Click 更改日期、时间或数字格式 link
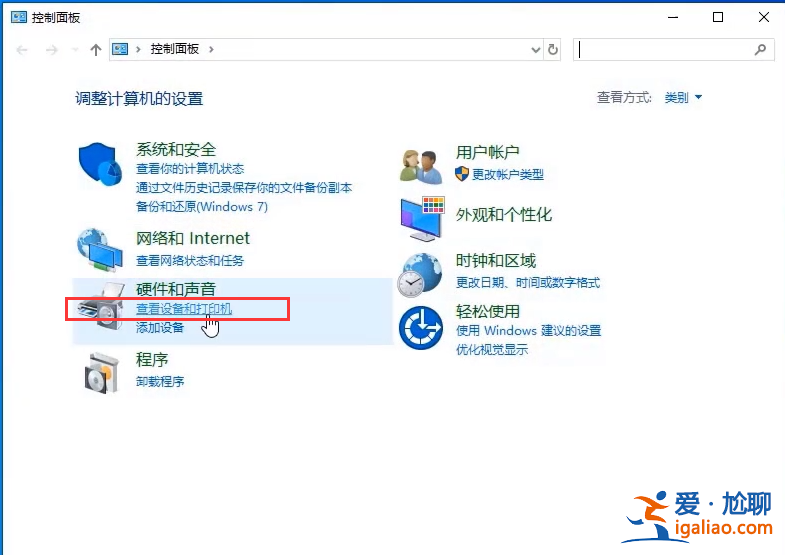785x555 pixels. coord(528,283)
